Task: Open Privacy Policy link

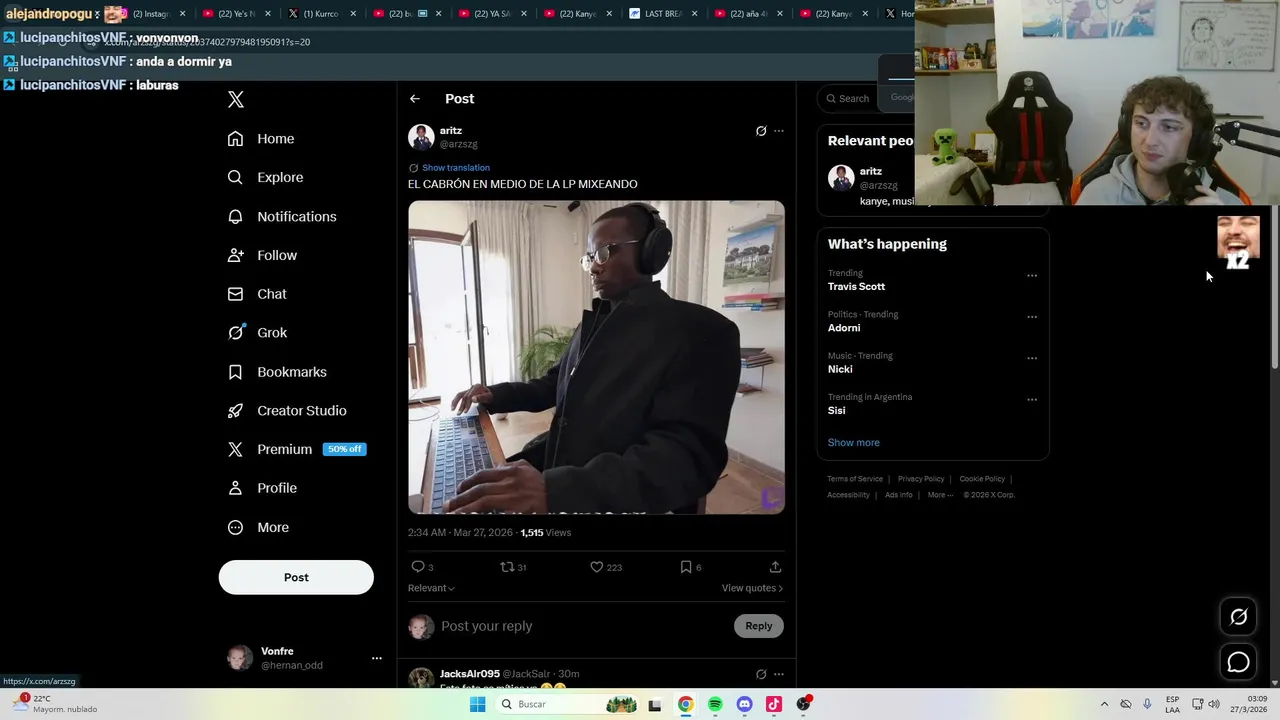Action: point(921,479)
